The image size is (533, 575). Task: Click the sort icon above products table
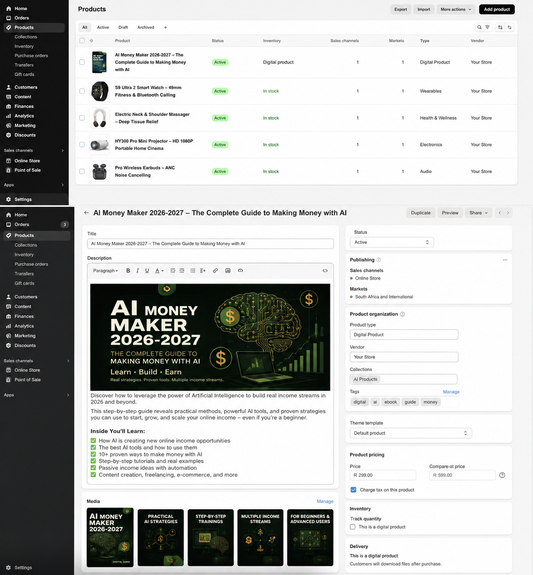point(500,27)
